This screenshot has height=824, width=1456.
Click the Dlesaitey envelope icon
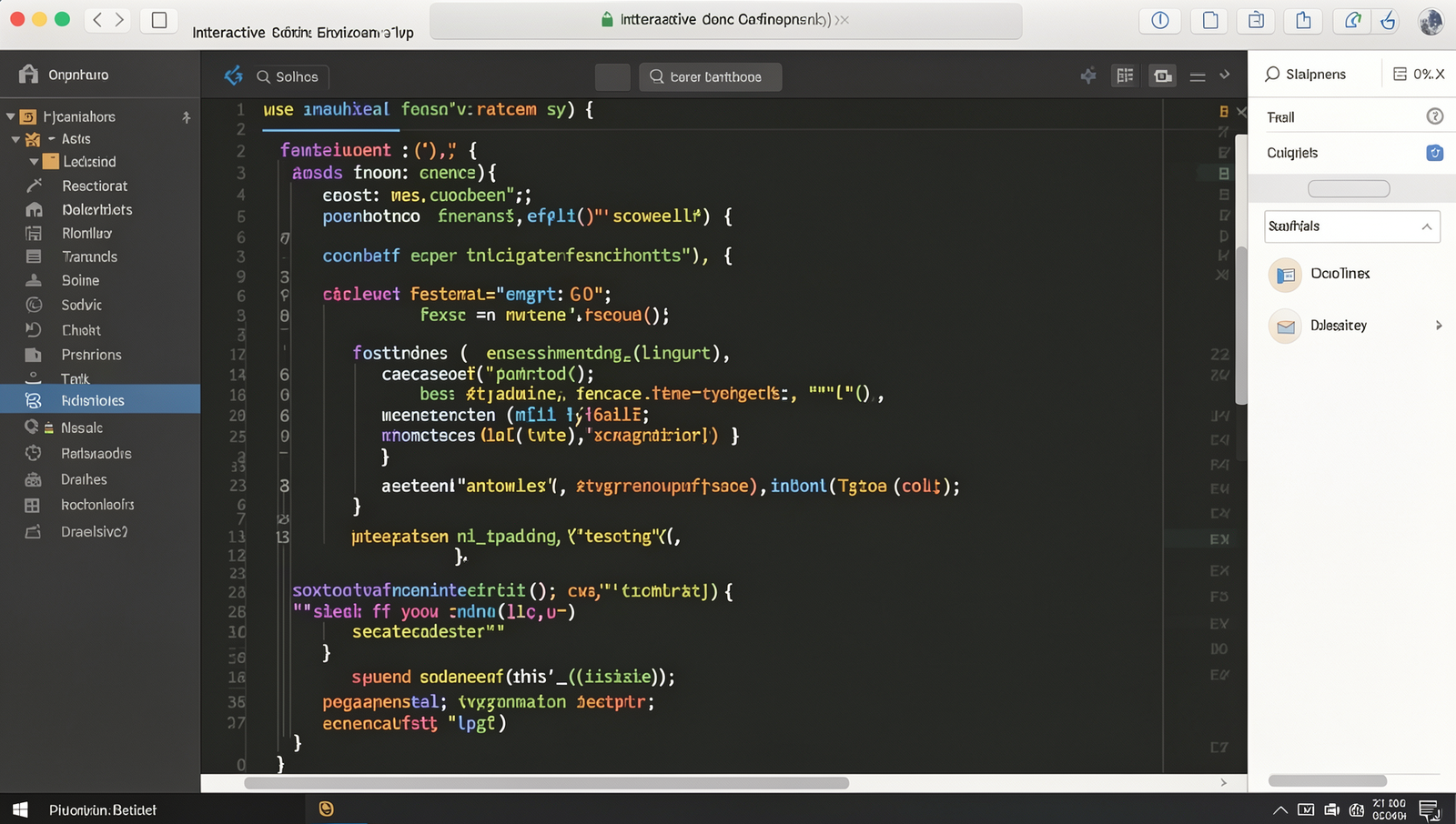1285,327
